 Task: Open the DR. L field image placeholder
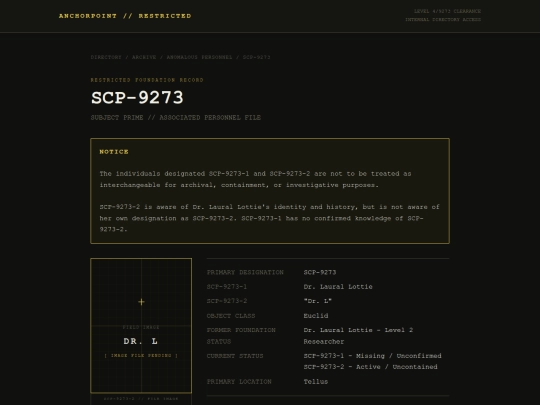tap(141, 325)
